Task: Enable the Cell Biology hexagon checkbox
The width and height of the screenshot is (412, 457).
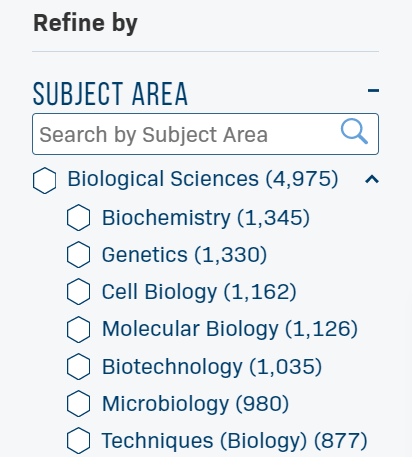Action: pos(78,292)
